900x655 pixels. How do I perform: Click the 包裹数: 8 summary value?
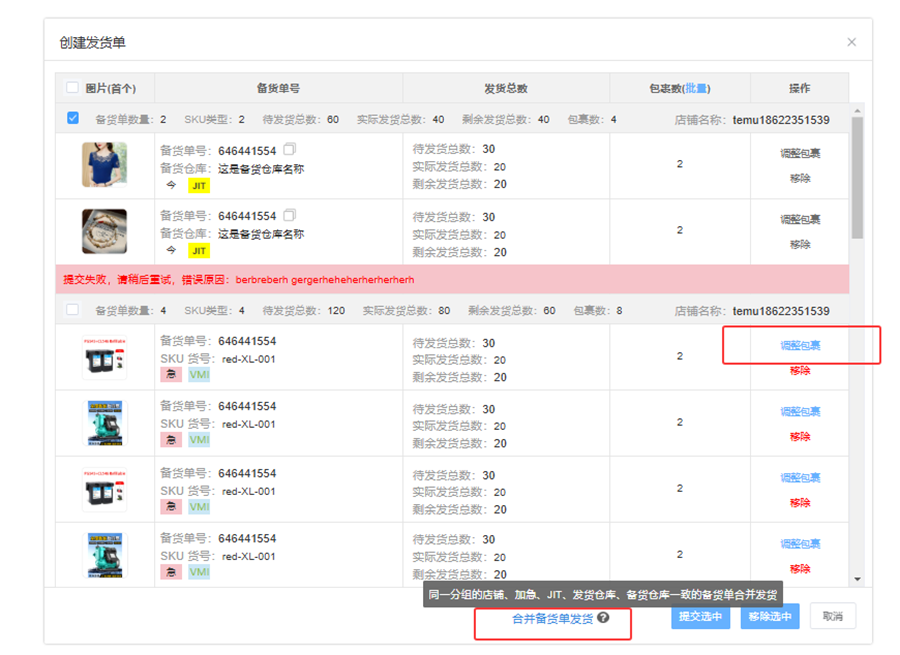[598, 311]
